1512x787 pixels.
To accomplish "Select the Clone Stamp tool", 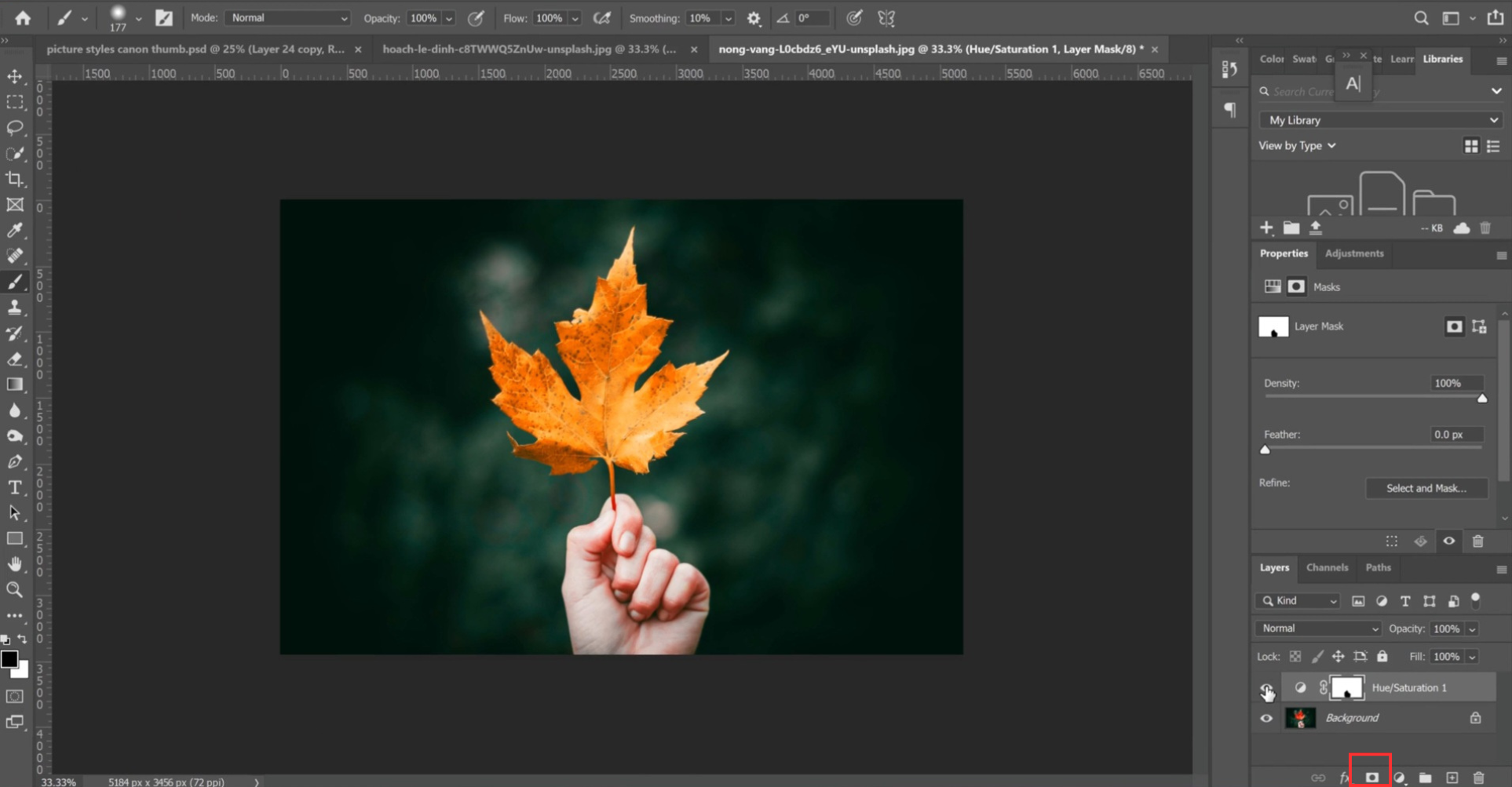I will (x=15, y=308).
